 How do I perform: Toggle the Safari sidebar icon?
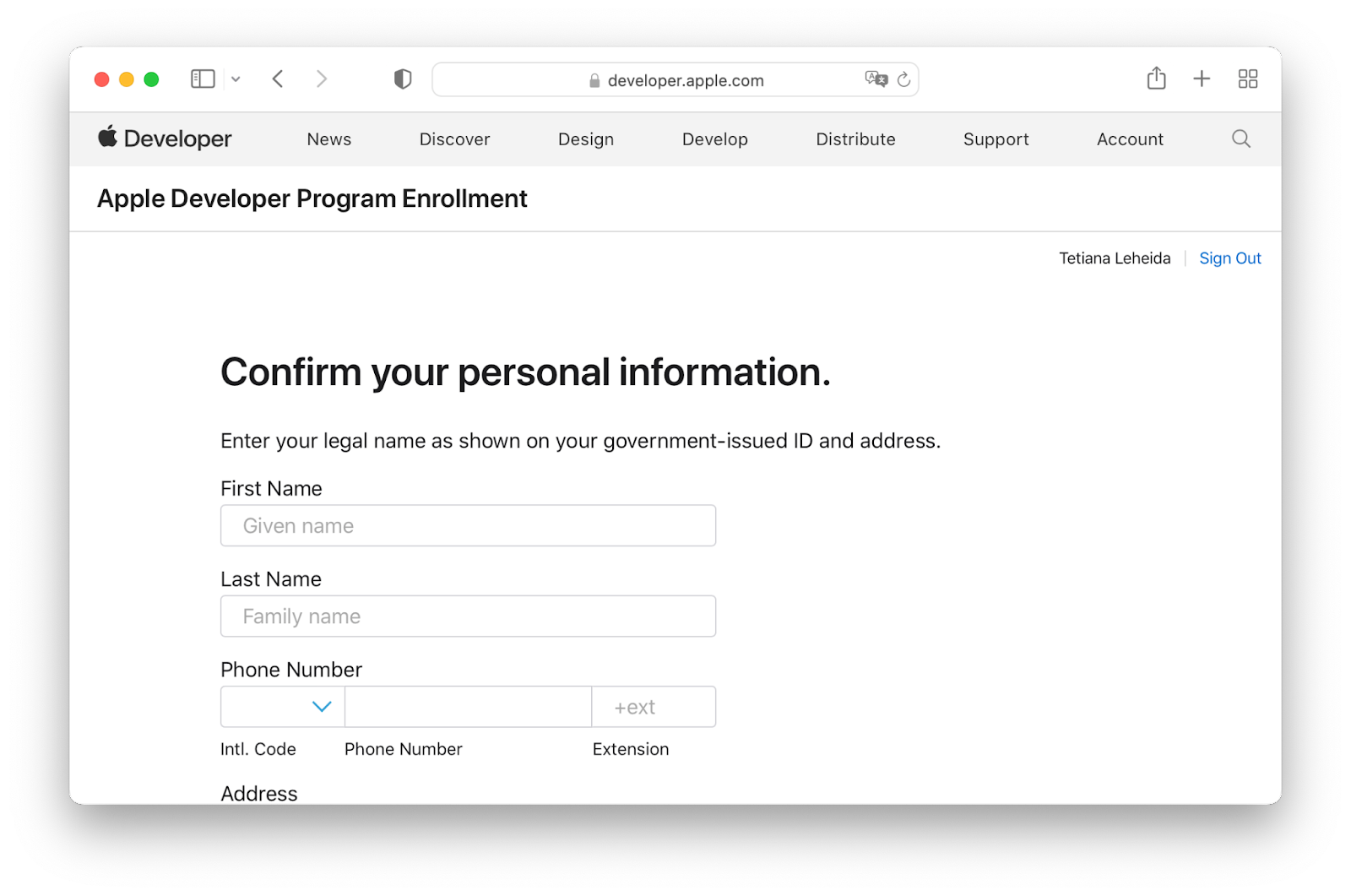[203, 79]
